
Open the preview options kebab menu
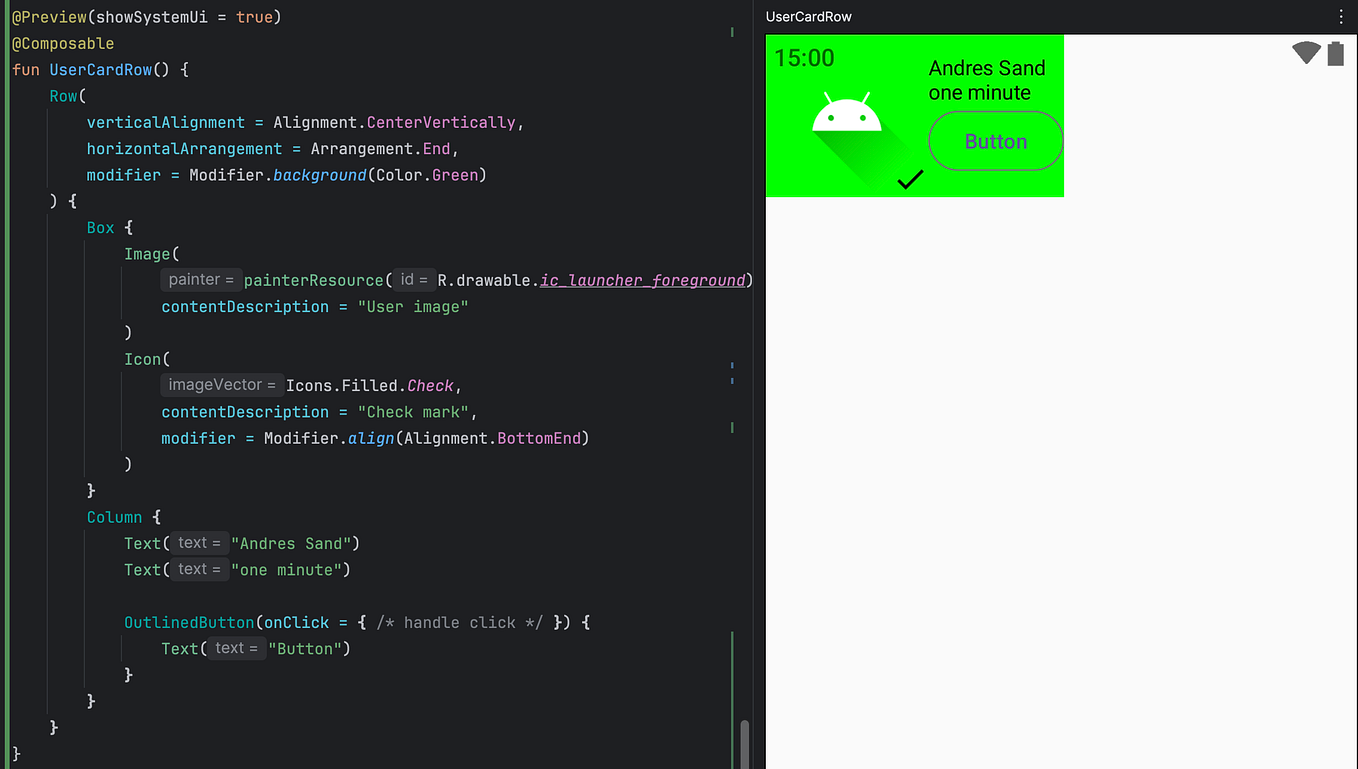click(1342, 16)
